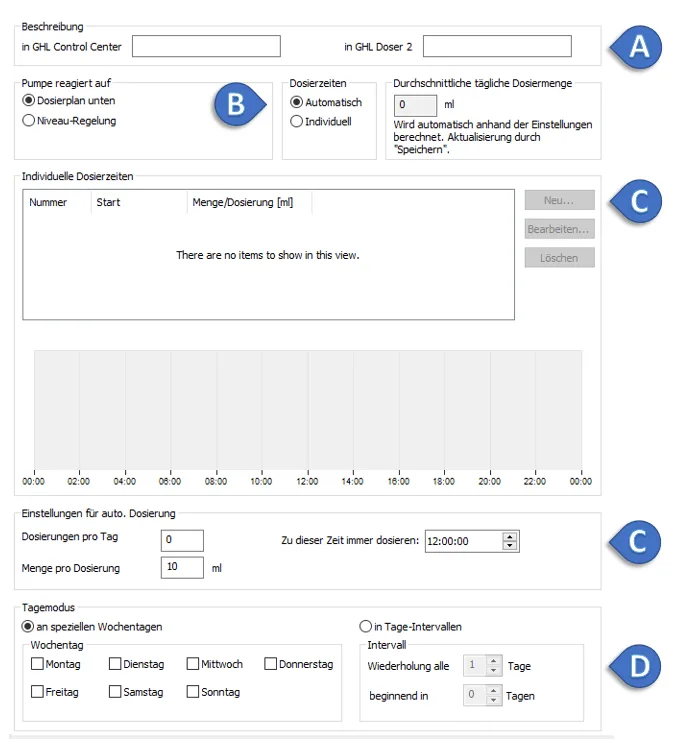Click the 12:00 mark on dosing timeline

tap(308, 481)
